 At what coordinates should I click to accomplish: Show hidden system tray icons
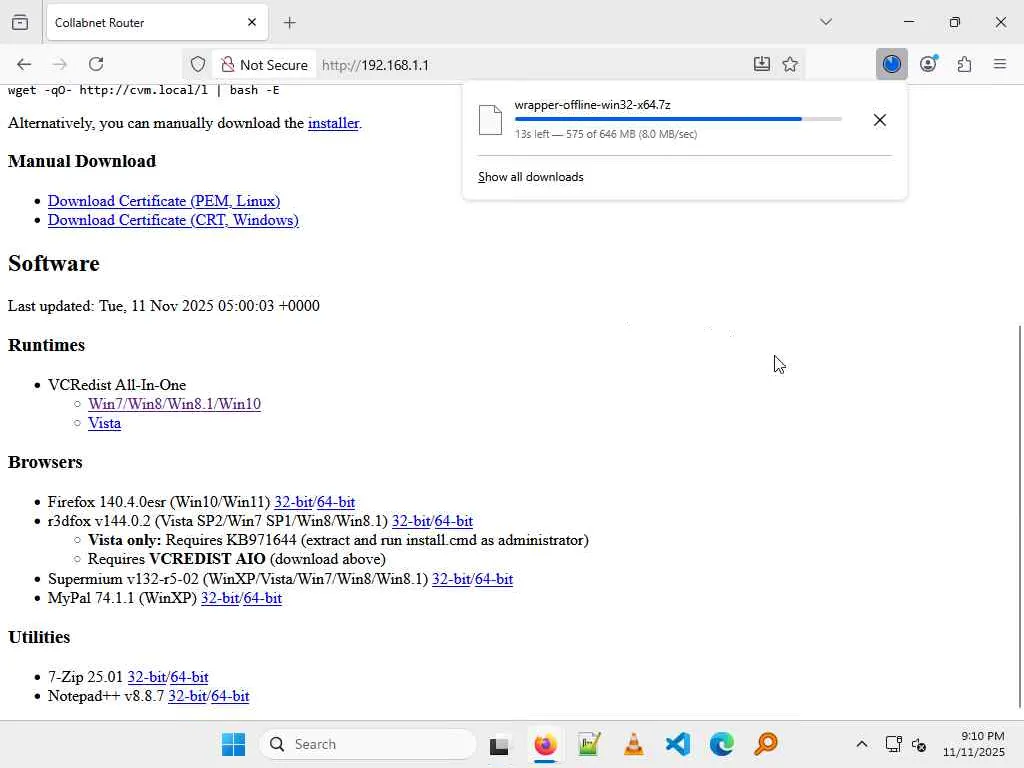[862, 744]
